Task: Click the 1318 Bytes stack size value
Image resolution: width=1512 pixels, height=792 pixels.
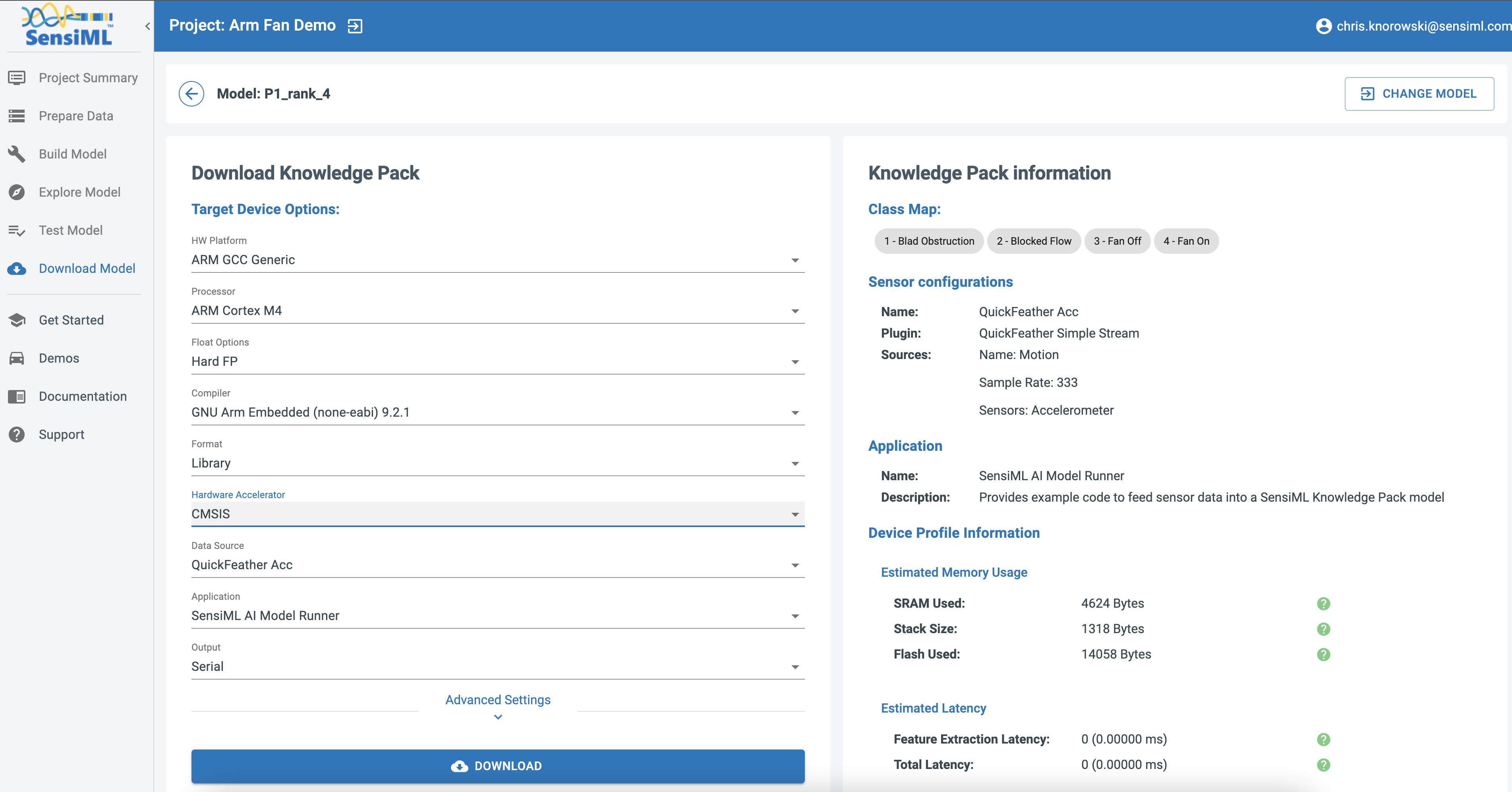Action: pos(1112,629)
